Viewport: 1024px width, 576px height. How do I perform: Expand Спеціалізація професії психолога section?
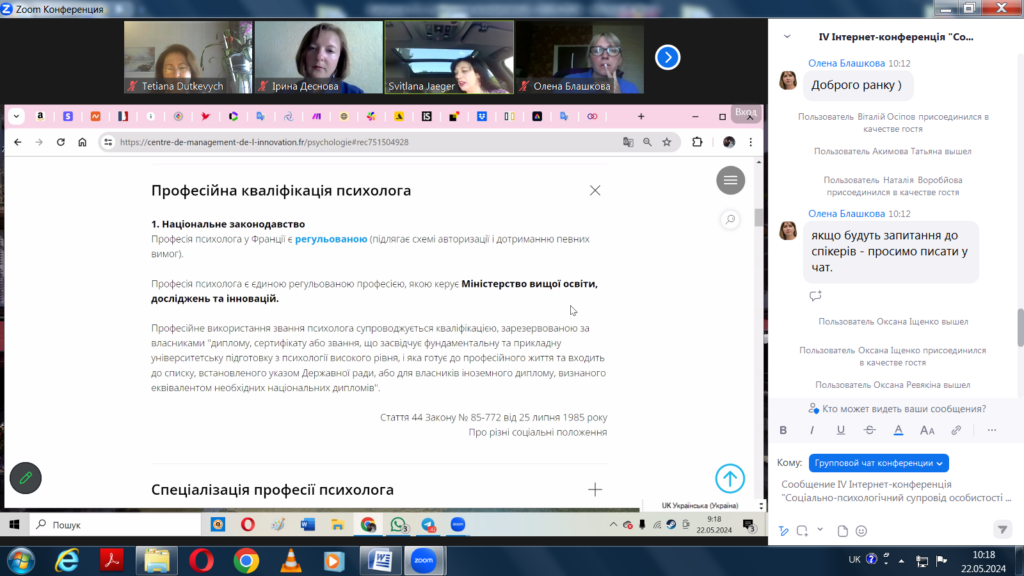click(x=595, y=489)
